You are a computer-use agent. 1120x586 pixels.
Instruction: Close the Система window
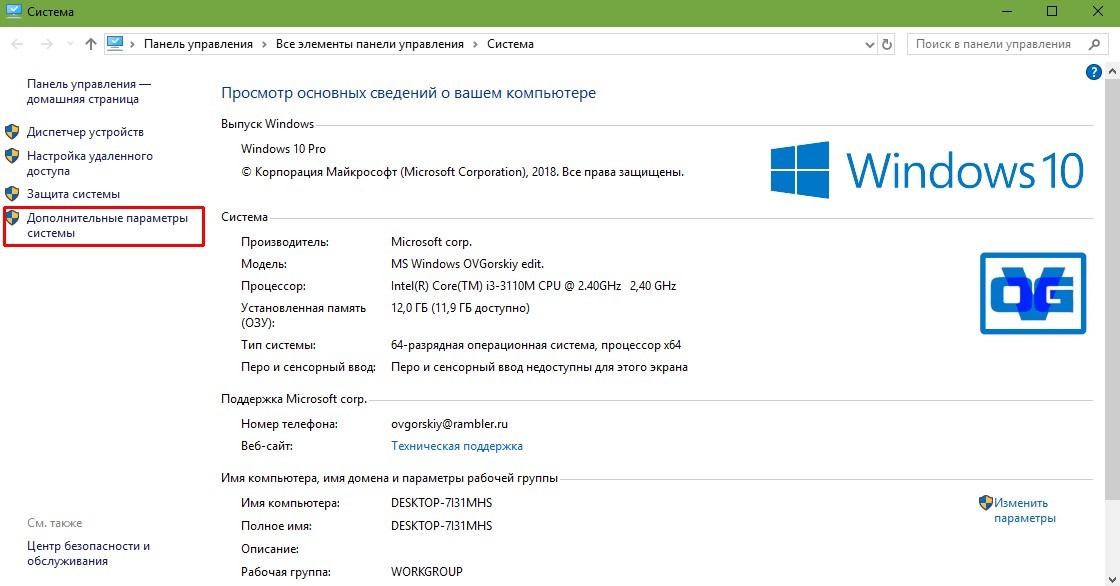(x=1098, y=11)
